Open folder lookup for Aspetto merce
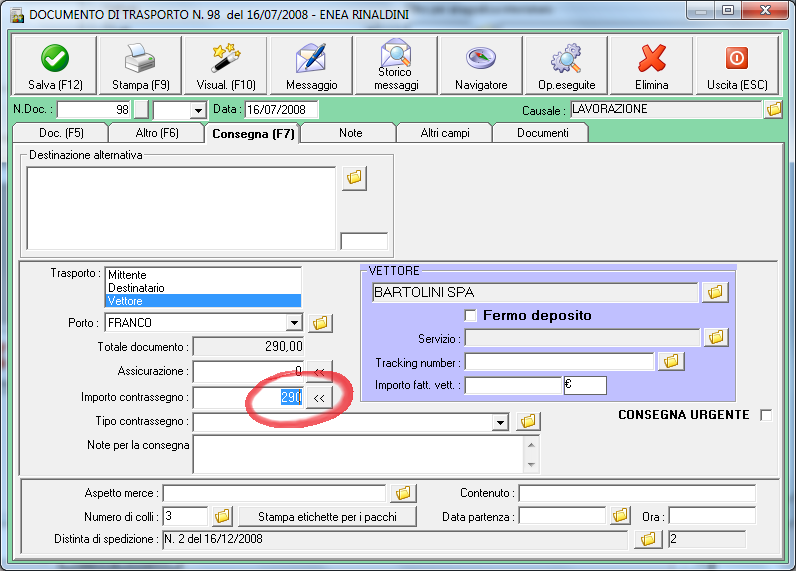This screenshot has width=796, height=571. (403, 493)
